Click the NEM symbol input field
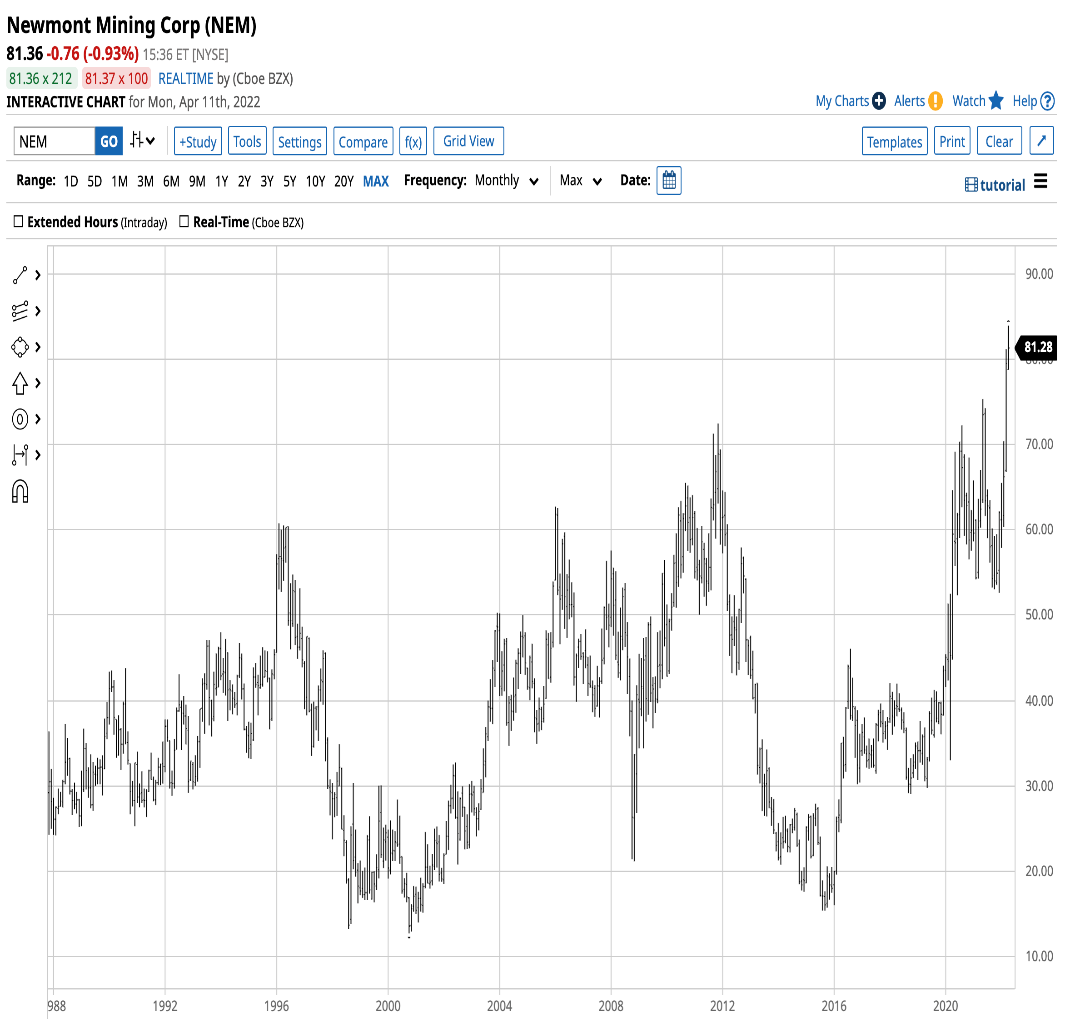This screenshot has height=1035, width=1085. [x=55, y=141]
